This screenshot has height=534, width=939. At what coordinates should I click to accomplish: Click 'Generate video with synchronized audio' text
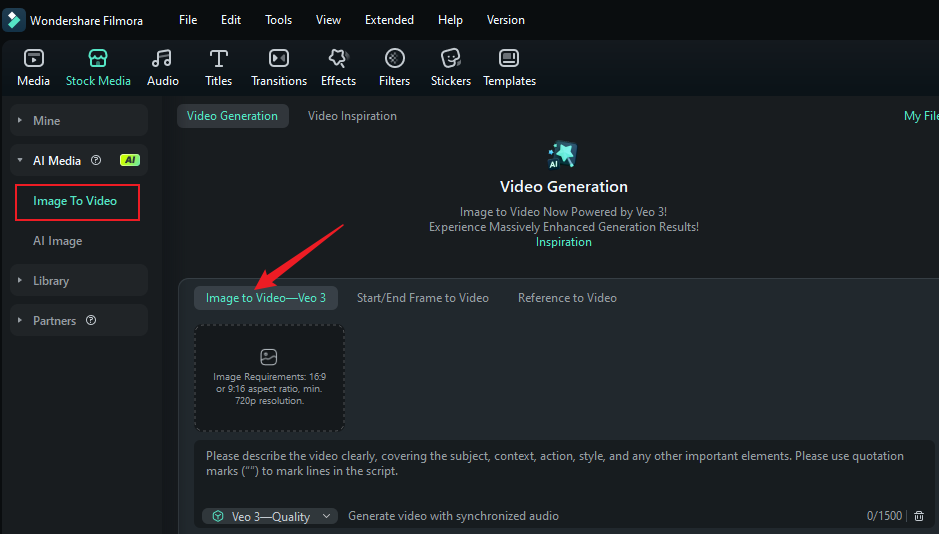[x=453, y=515]
